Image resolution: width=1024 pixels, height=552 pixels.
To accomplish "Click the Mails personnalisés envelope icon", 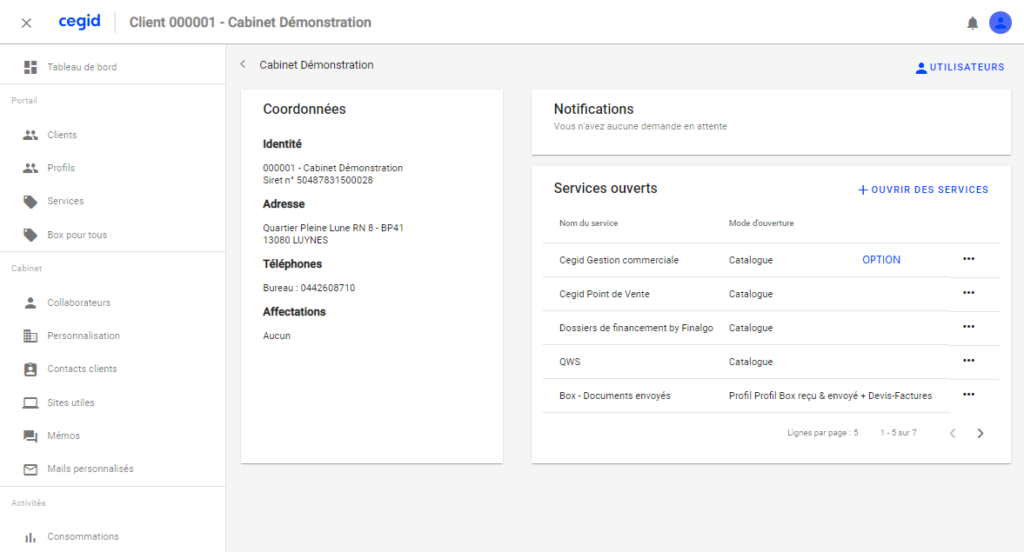I will tap(30, 469).
